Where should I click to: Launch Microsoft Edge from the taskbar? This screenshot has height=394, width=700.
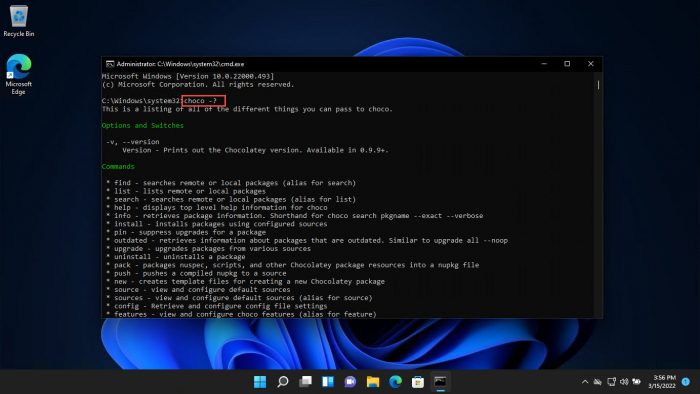(396, 382)
